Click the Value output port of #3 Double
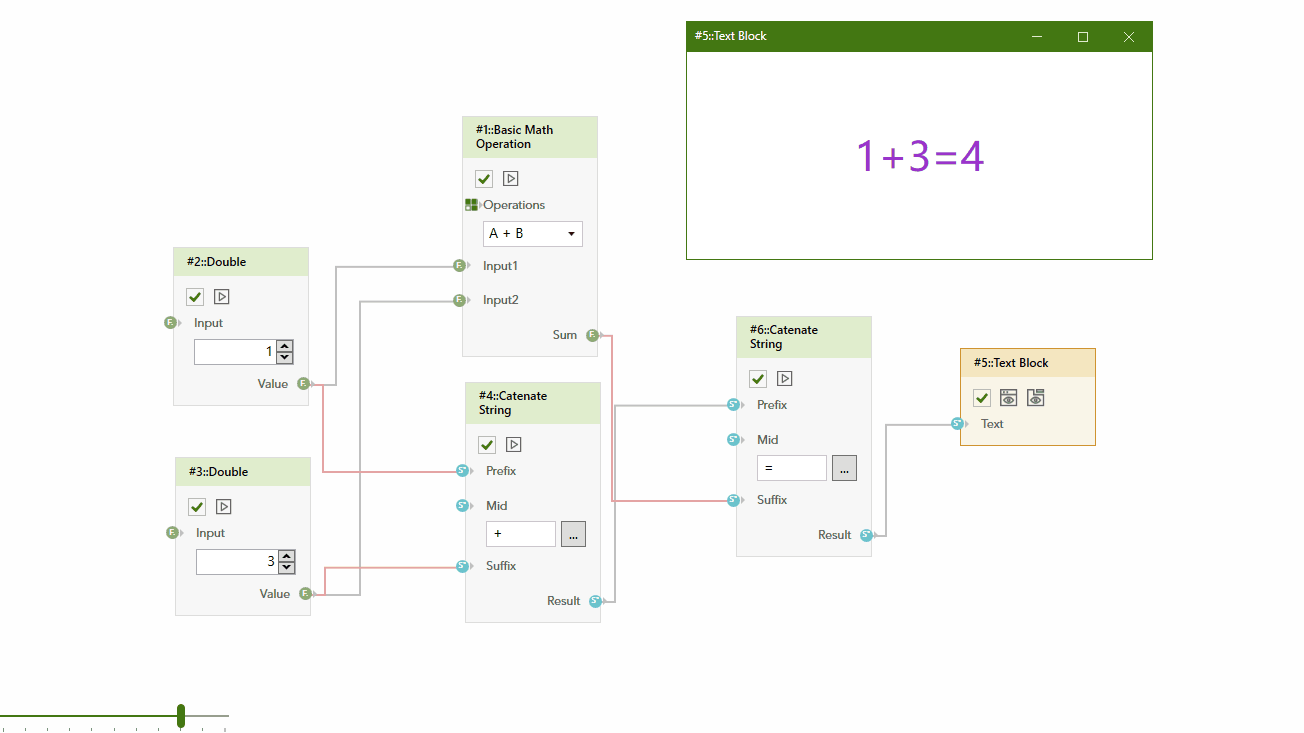 click(305, 594)
